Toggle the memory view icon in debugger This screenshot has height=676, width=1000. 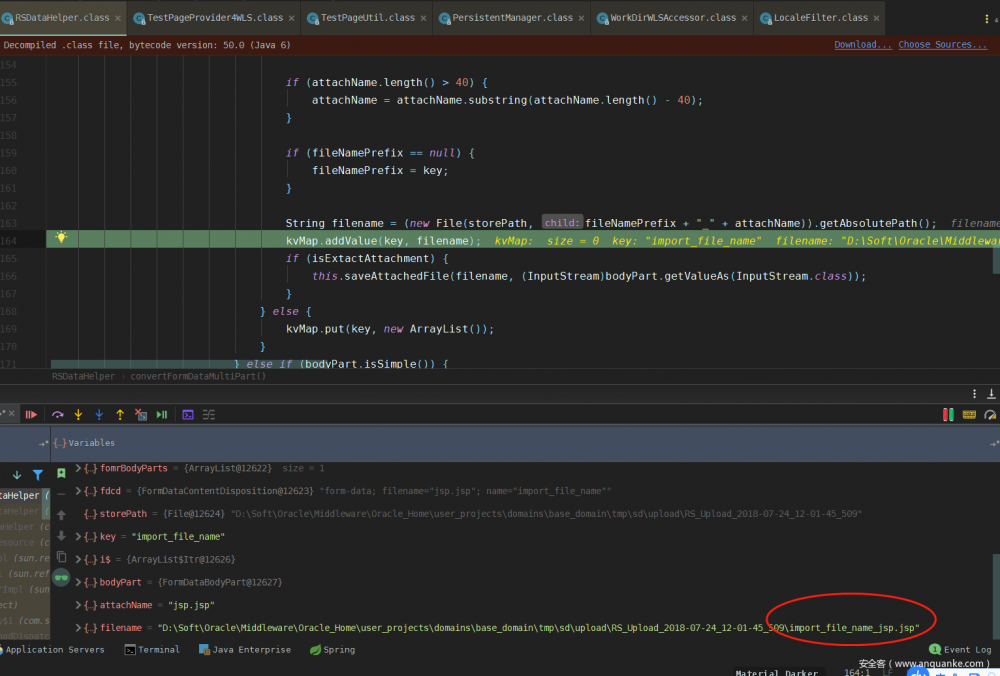point(969,414)
